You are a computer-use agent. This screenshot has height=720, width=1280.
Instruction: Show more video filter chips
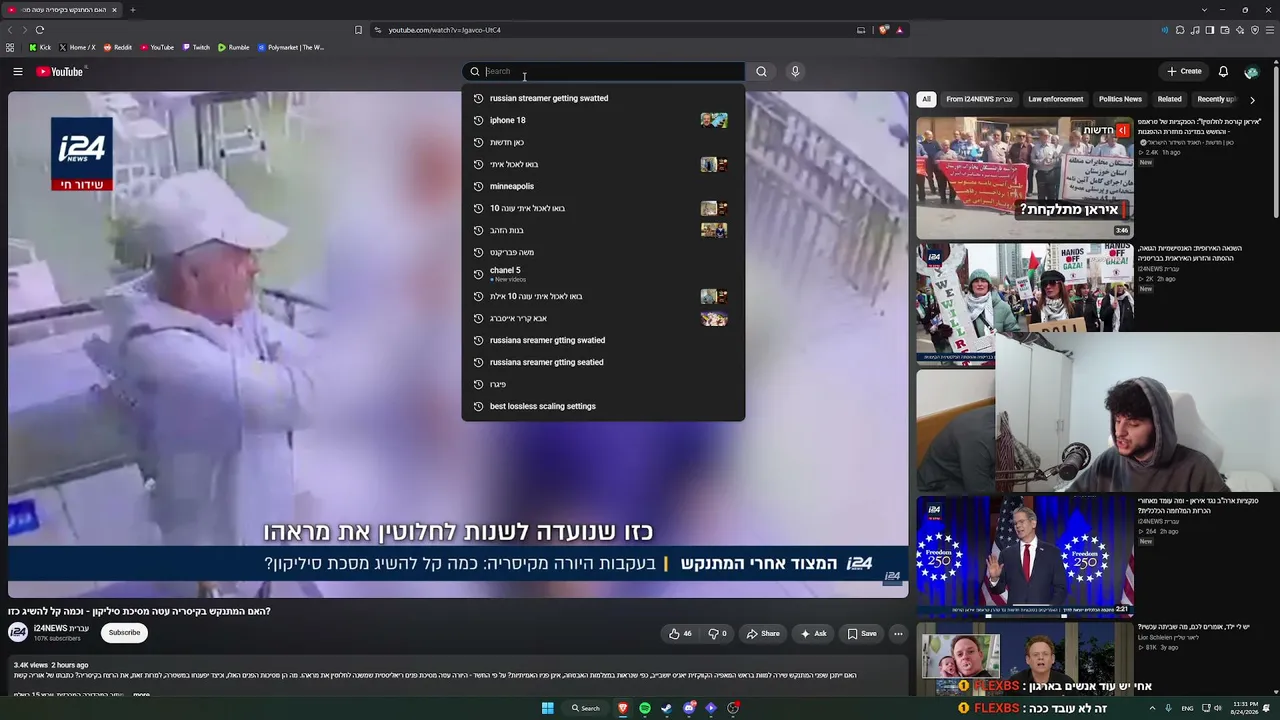1252,100
